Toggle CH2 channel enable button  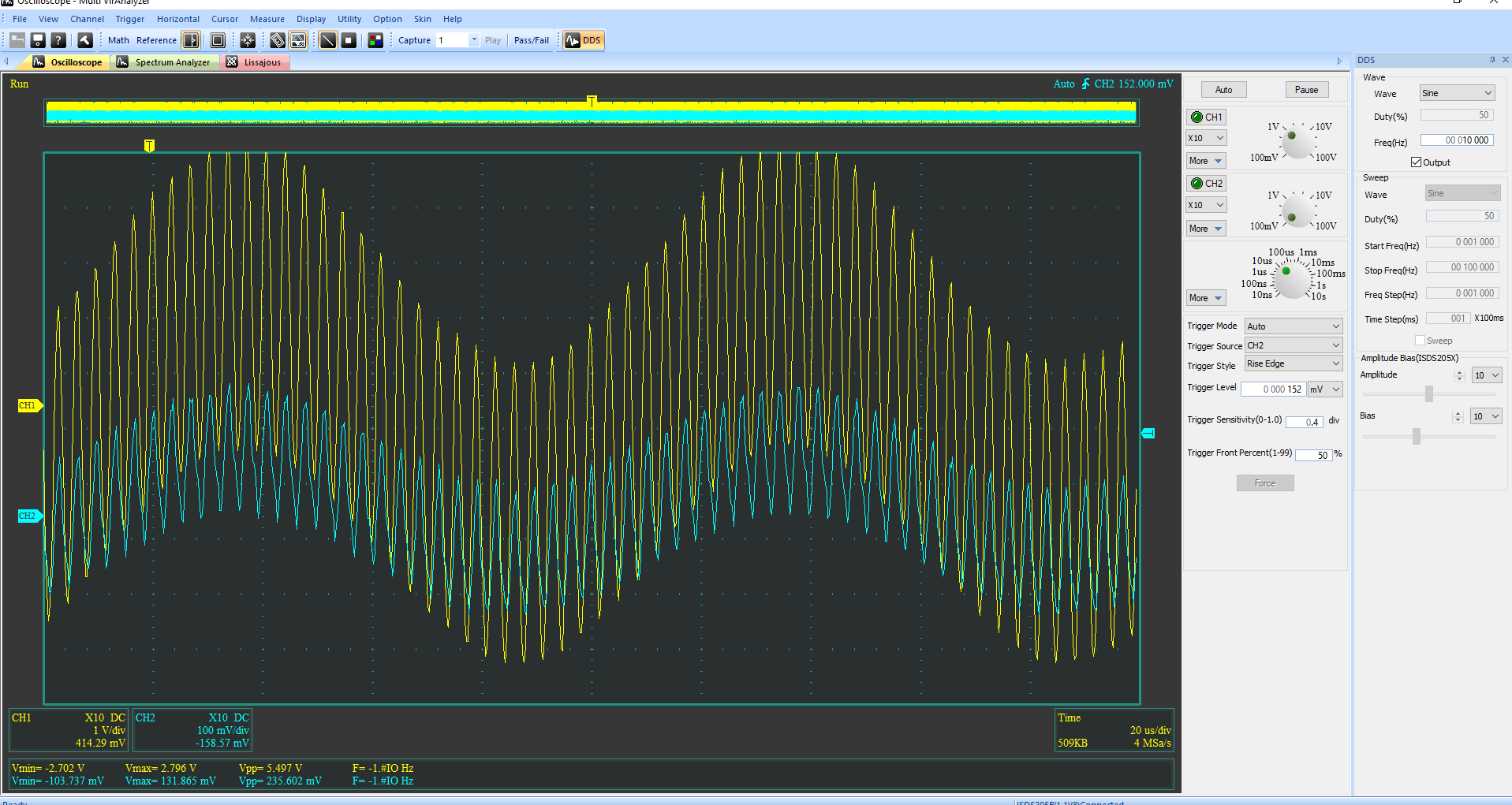[1206, 184]
